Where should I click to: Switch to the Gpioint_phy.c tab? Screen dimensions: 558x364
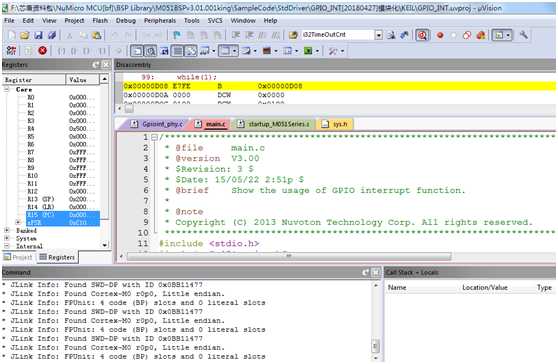(x=157, y=124)
